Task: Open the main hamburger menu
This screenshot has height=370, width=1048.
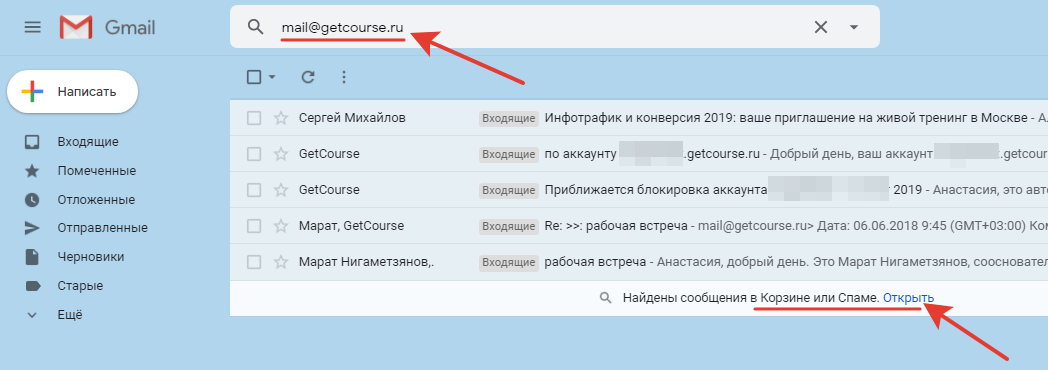Action: [x=32, y=27]
